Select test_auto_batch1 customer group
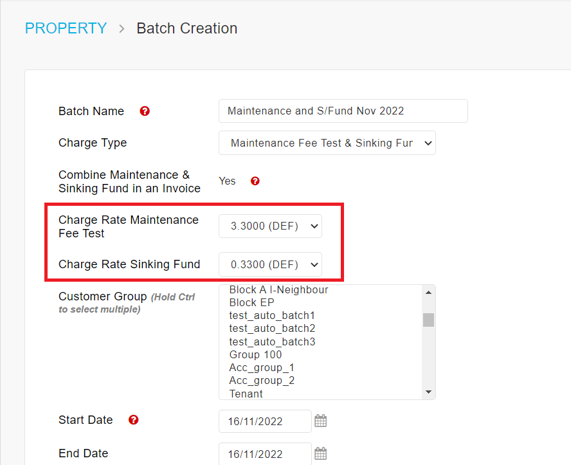Image resolution: width=571 pixels, height=465 pixels. pos(320,315)
